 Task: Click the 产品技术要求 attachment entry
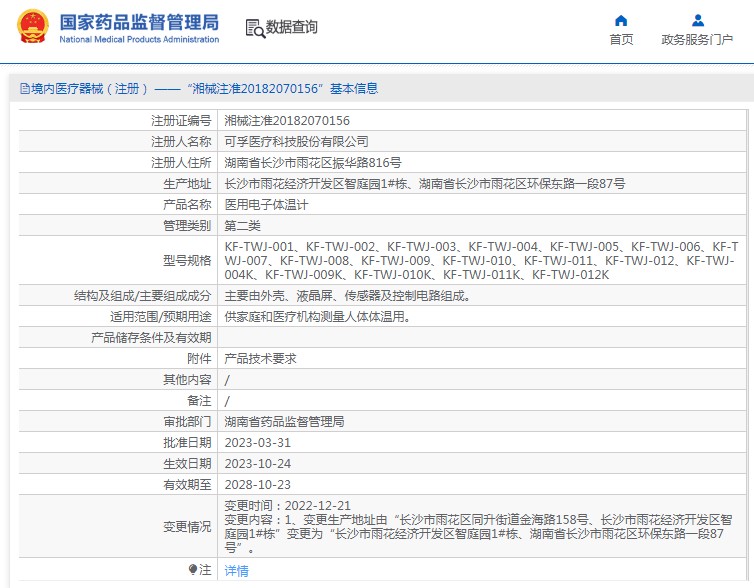point(260,358)
